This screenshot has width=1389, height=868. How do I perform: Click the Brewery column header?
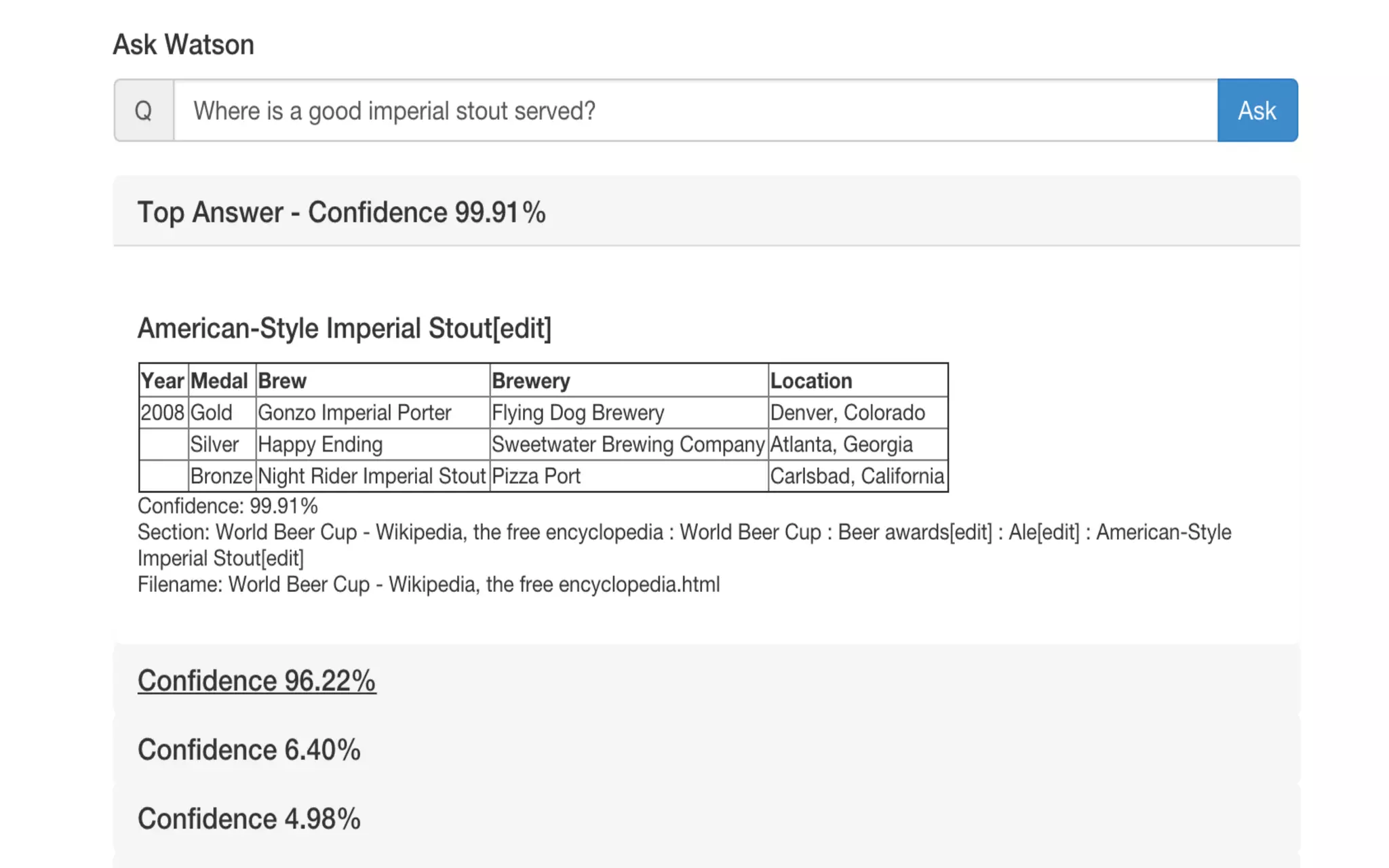pos(531,380)
